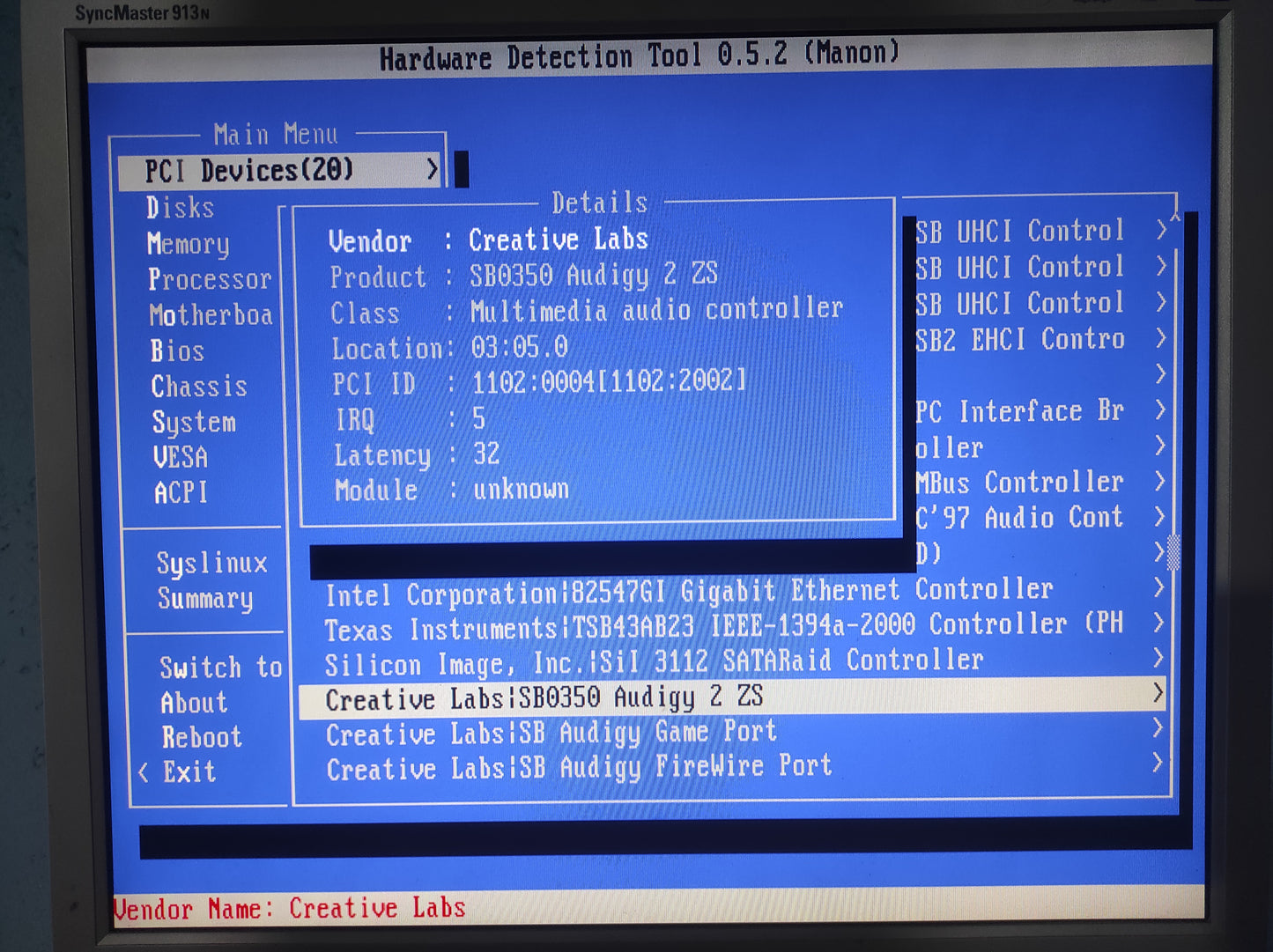This screenshot has height=952, width=1273.
Task: Expand arrow next to PCI Devices(20)
Action: [x=432, y=169]
